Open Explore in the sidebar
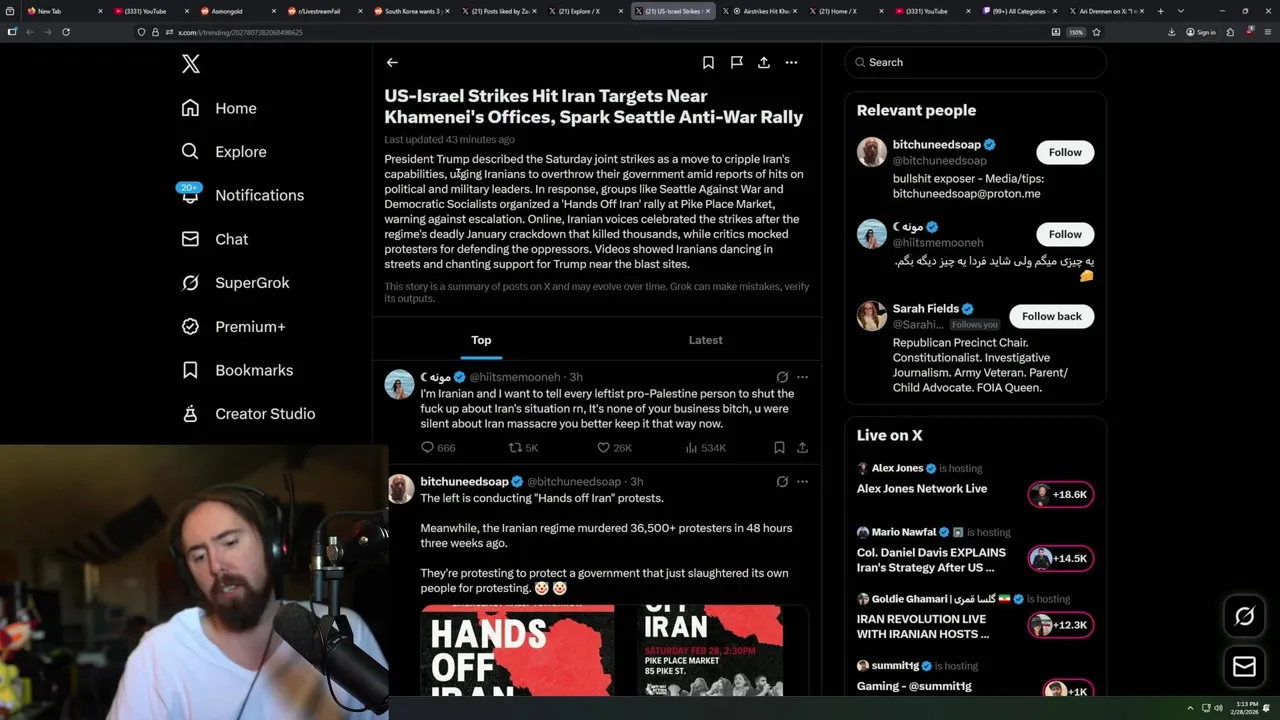This screenshot has height=720, width=1280. [224, 152]
